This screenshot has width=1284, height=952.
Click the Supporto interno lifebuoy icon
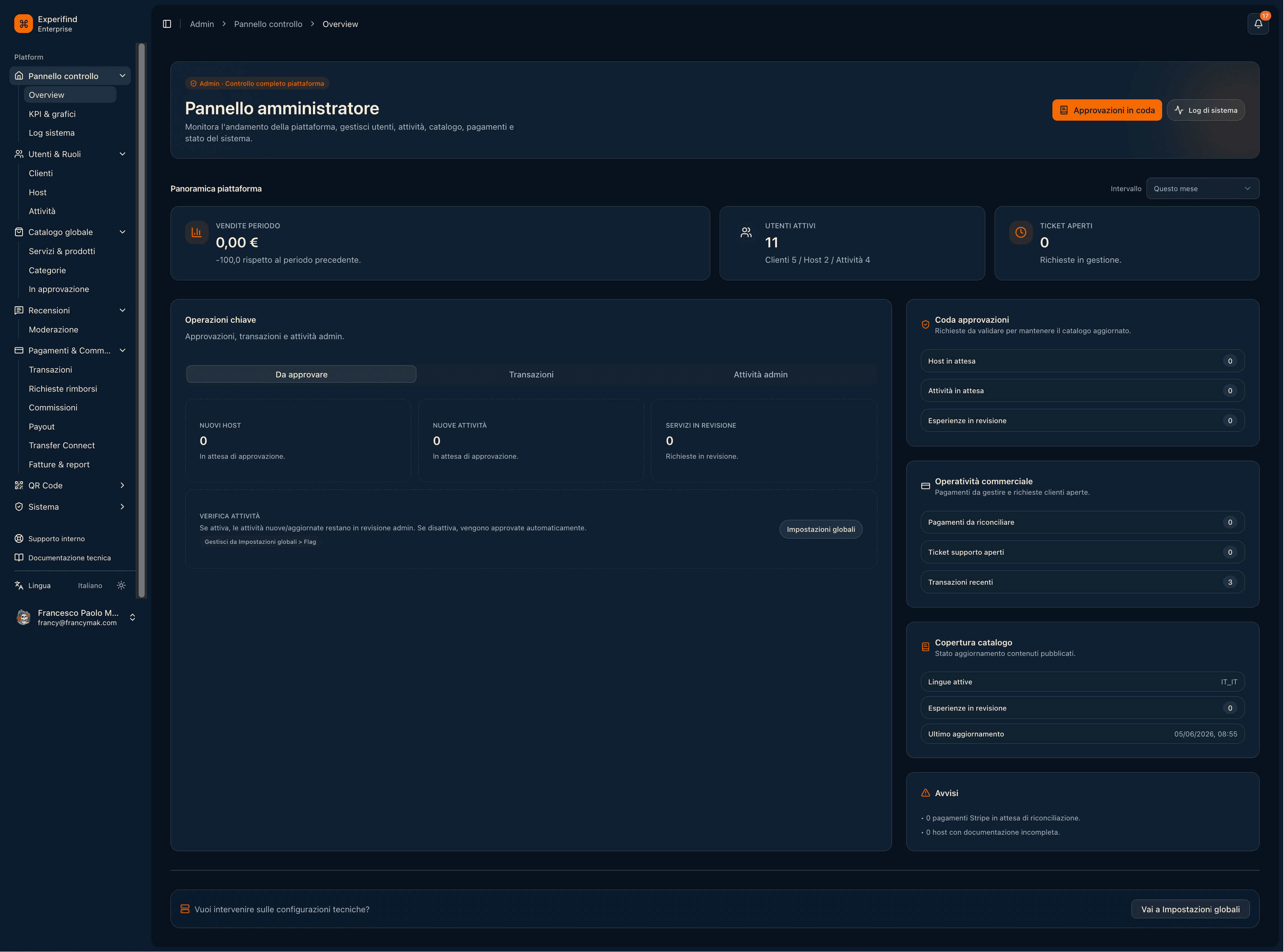pyautogui.click(x=19, y=538)
